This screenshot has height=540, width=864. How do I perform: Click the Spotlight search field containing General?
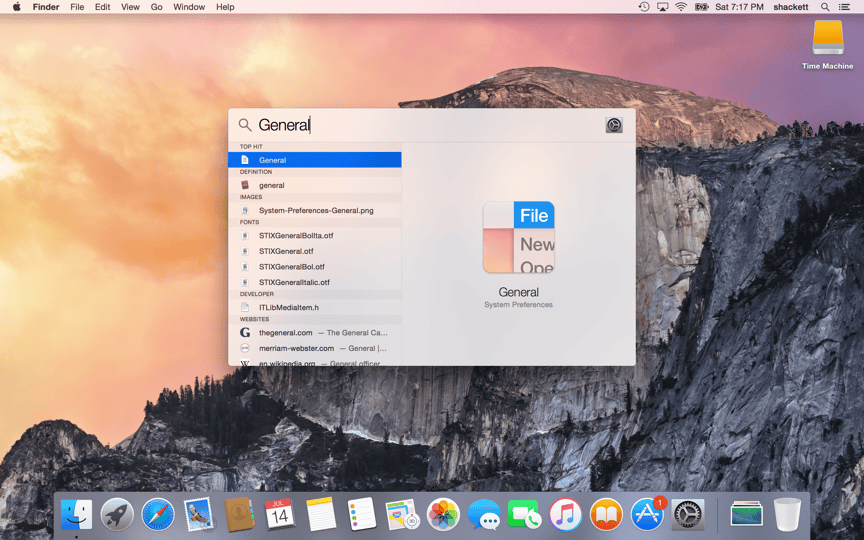[x=419, y=125]
